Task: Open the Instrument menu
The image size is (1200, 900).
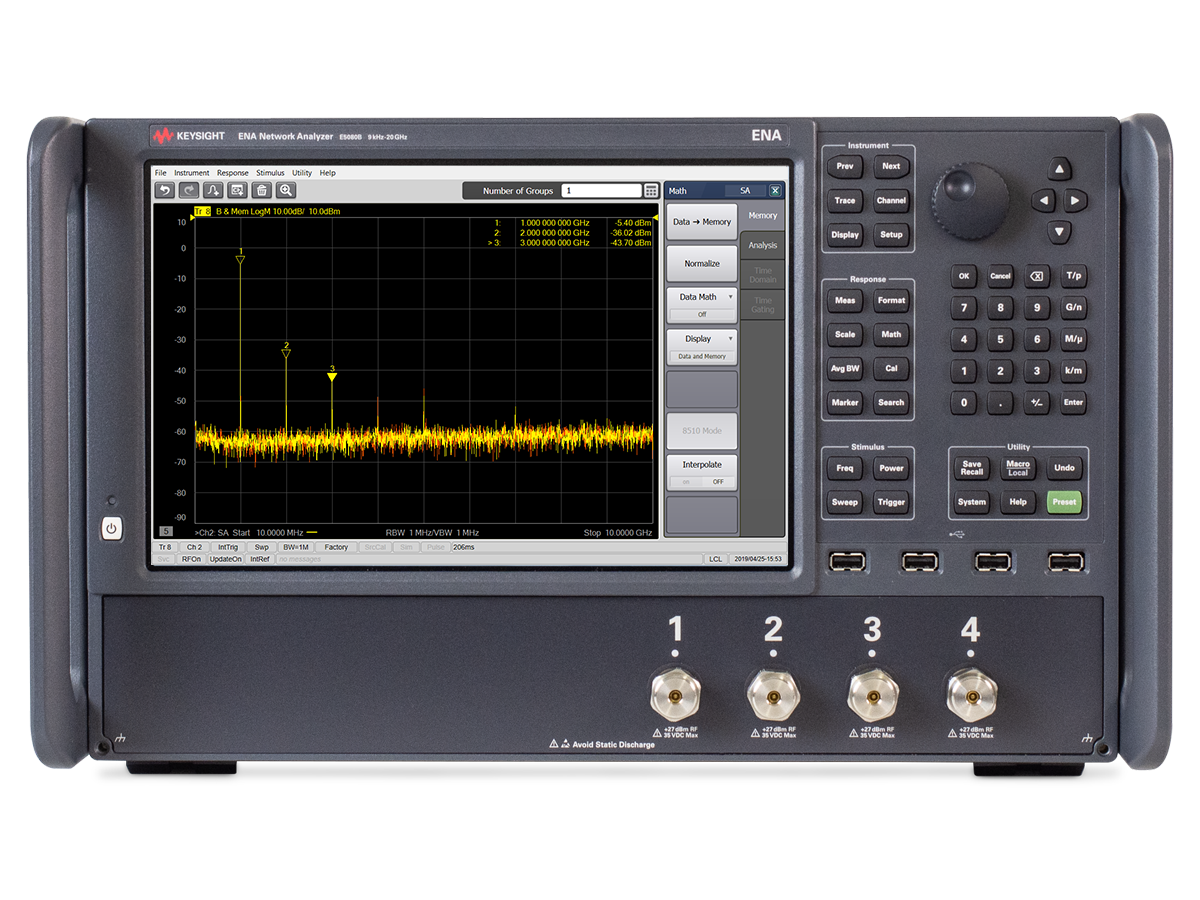Action: 192,173
